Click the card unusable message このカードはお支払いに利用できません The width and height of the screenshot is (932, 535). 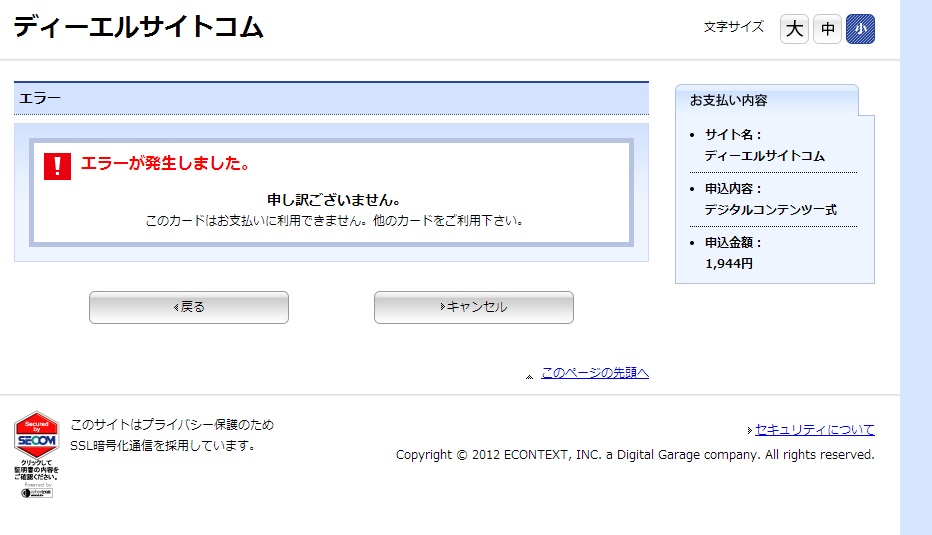[334, 221]
